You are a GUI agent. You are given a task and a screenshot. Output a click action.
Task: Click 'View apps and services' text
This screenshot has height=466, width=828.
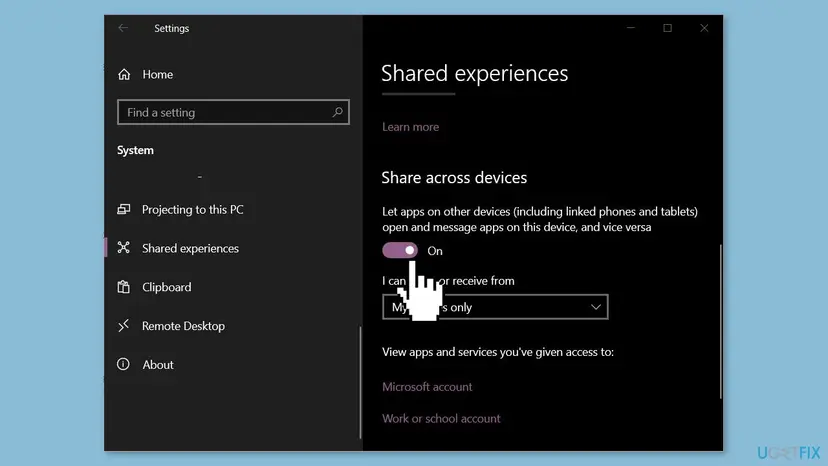[x=497, y=352]
